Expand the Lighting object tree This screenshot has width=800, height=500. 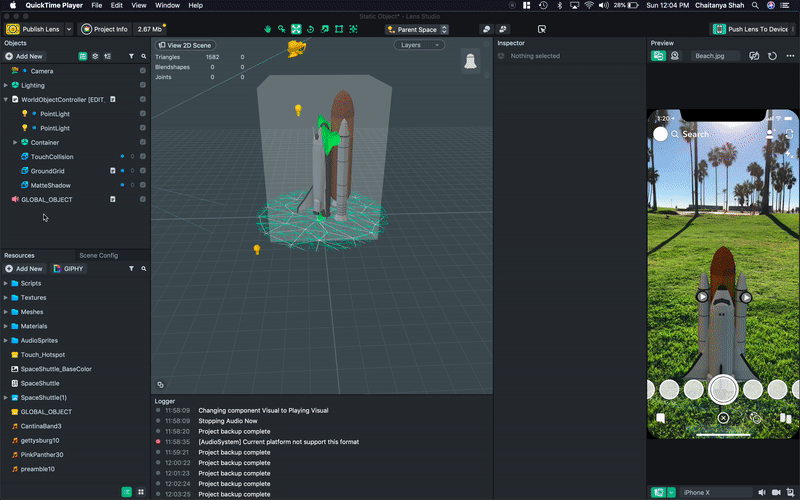click(x=6, y=85)
